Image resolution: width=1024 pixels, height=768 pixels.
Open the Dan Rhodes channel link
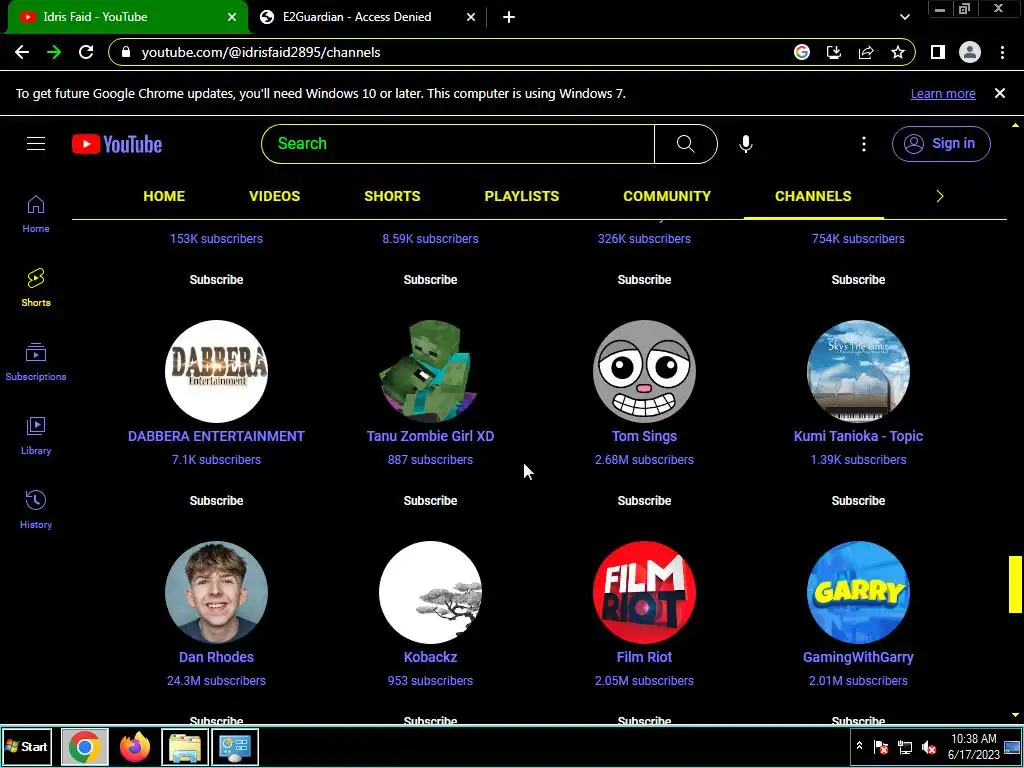click(x=216, y=657)
